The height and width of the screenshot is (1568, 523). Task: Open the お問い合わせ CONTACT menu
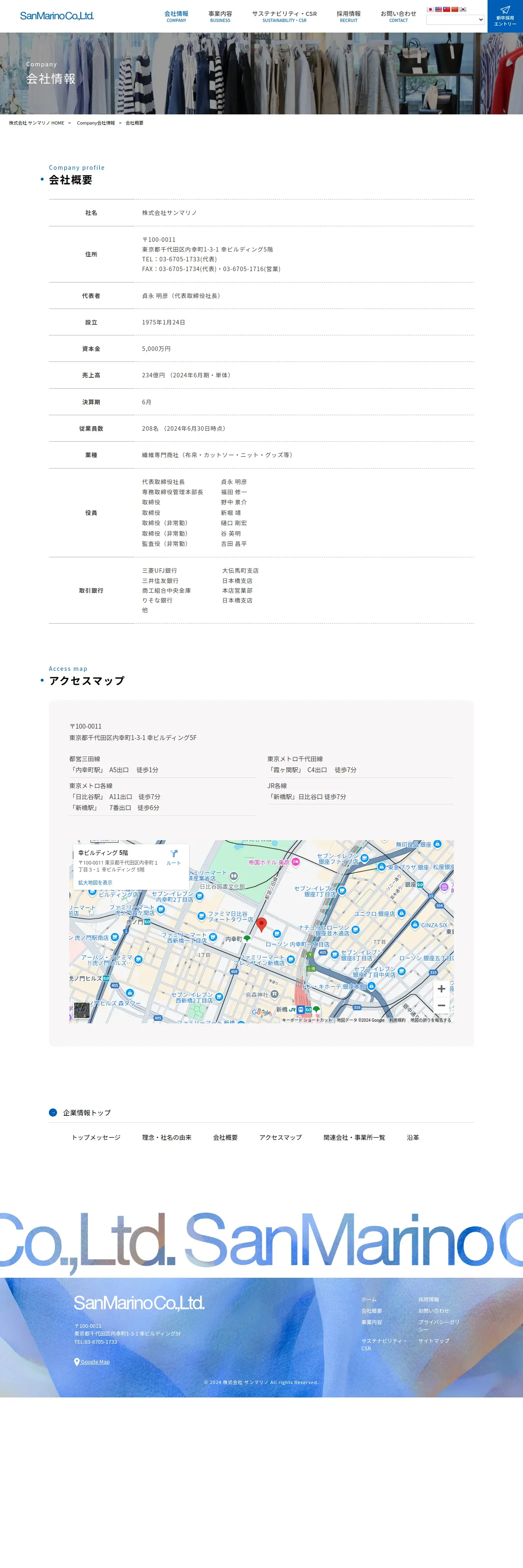click(399, 16)
